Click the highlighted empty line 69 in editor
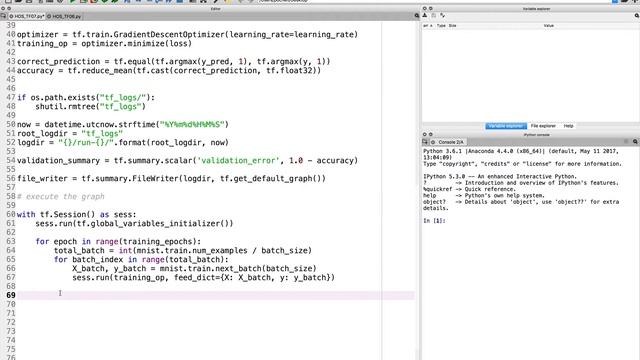Screen dimensions: 640x360 coord(216,295)
